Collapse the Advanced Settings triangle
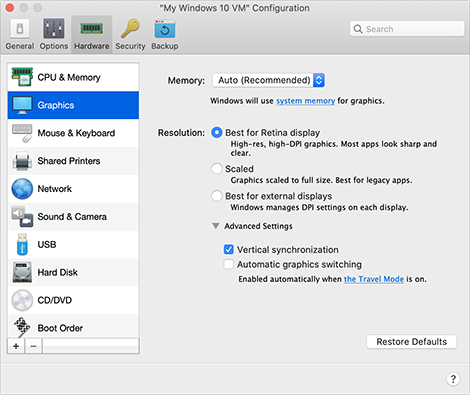470x395 pixels. coord(216,226)
